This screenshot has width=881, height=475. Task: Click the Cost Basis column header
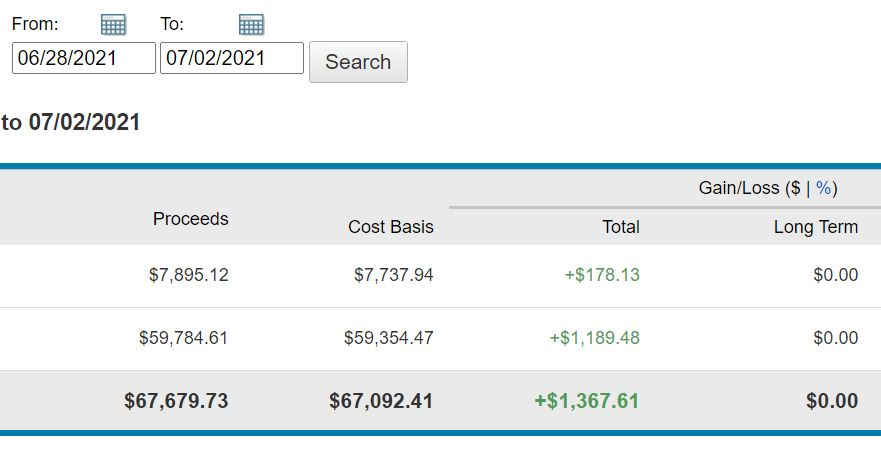tap(390, 227)
